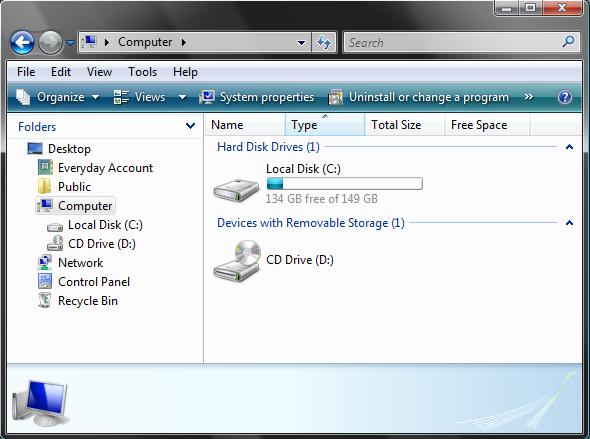Click the Search input field
The height and width of the screenshot is (439, 590).
(x=453, y=42)
